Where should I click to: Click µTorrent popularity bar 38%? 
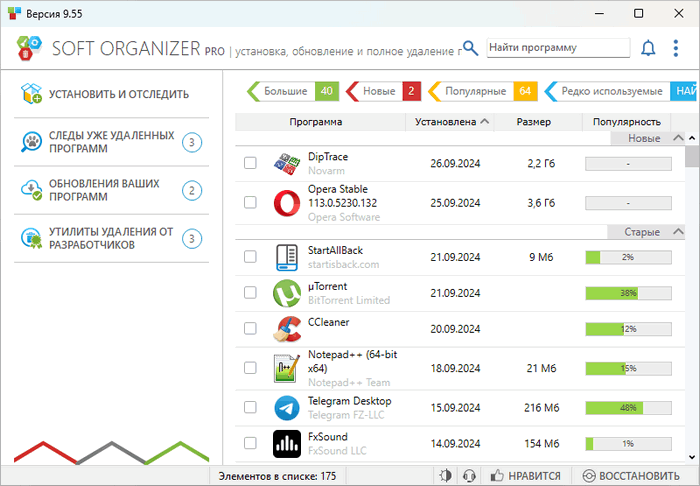(628, 293)
